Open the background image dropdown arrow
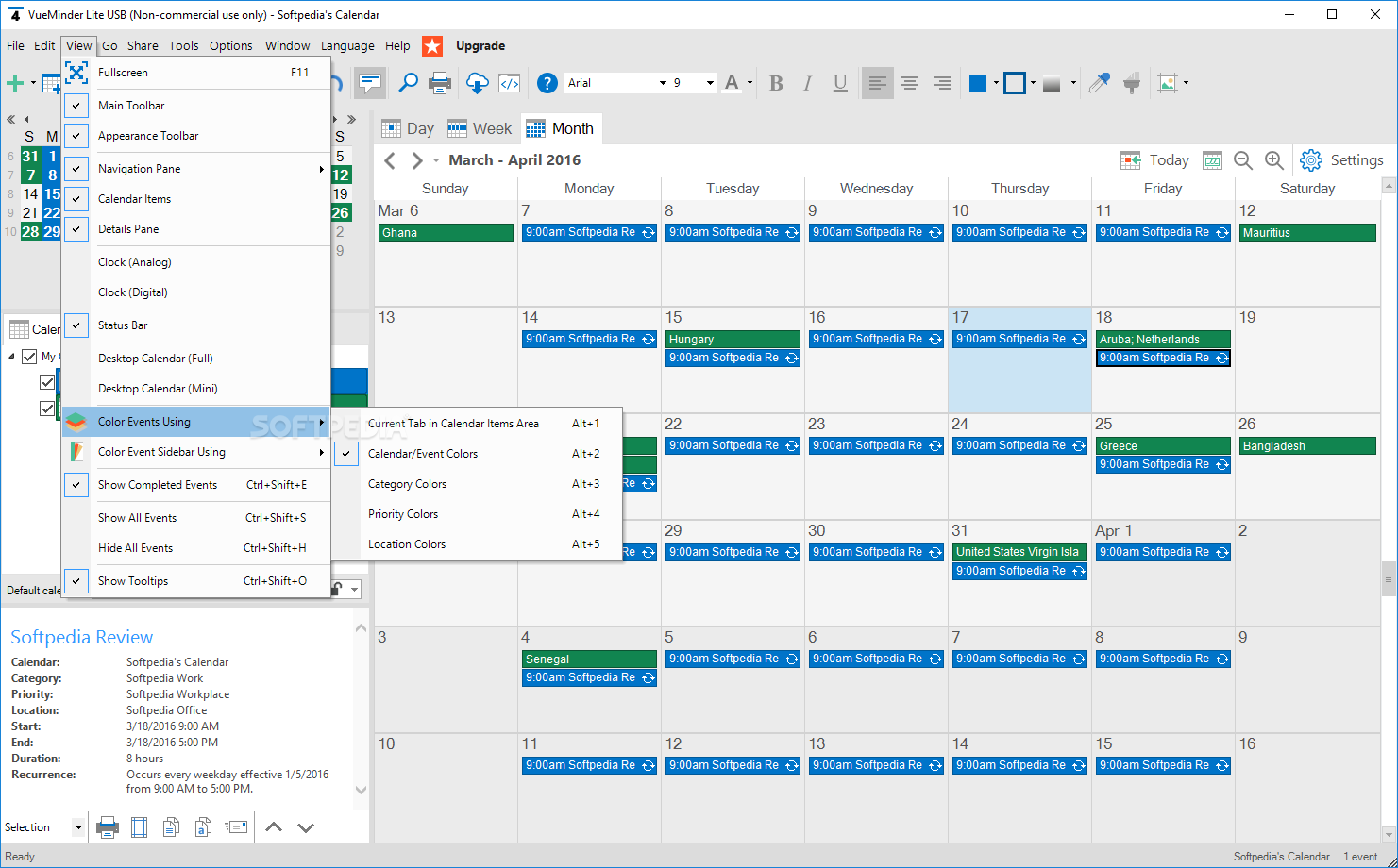 [1186, 83]
